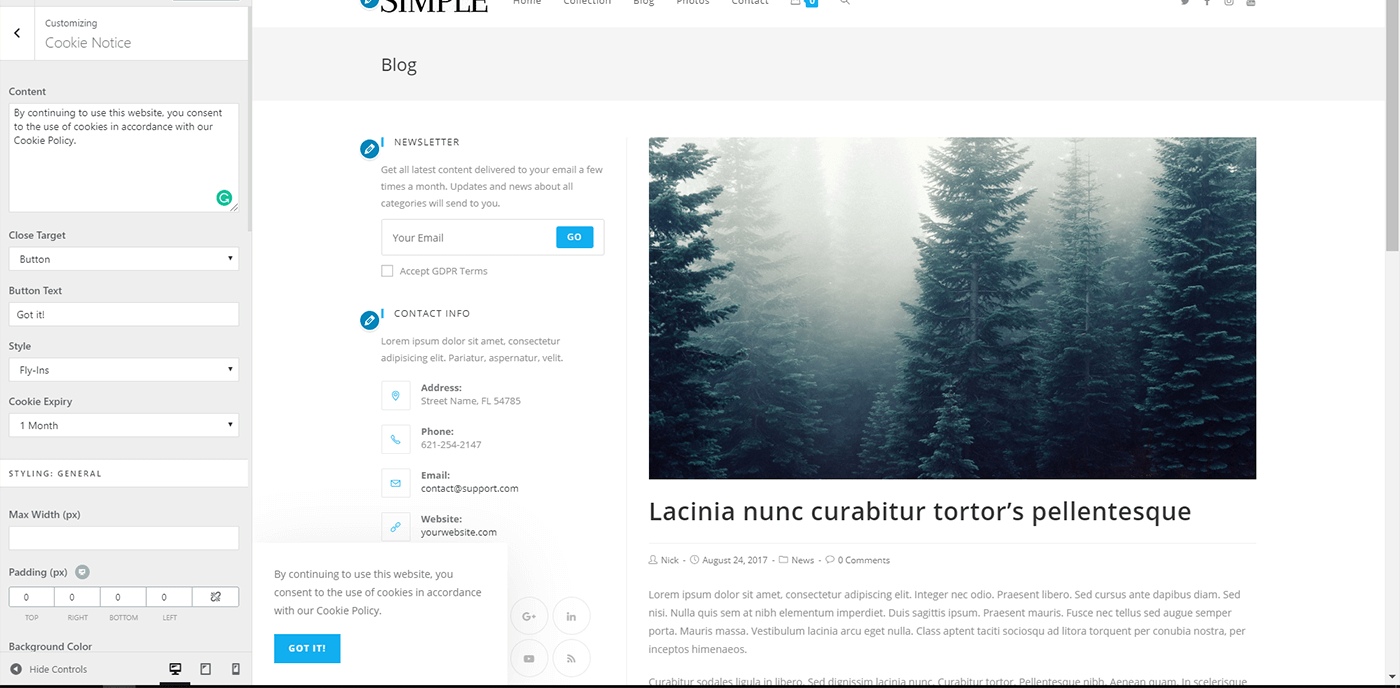Click the phone number 621-254-2147
The width and height of the screenshot is (1400, 688).
[451, 445]
